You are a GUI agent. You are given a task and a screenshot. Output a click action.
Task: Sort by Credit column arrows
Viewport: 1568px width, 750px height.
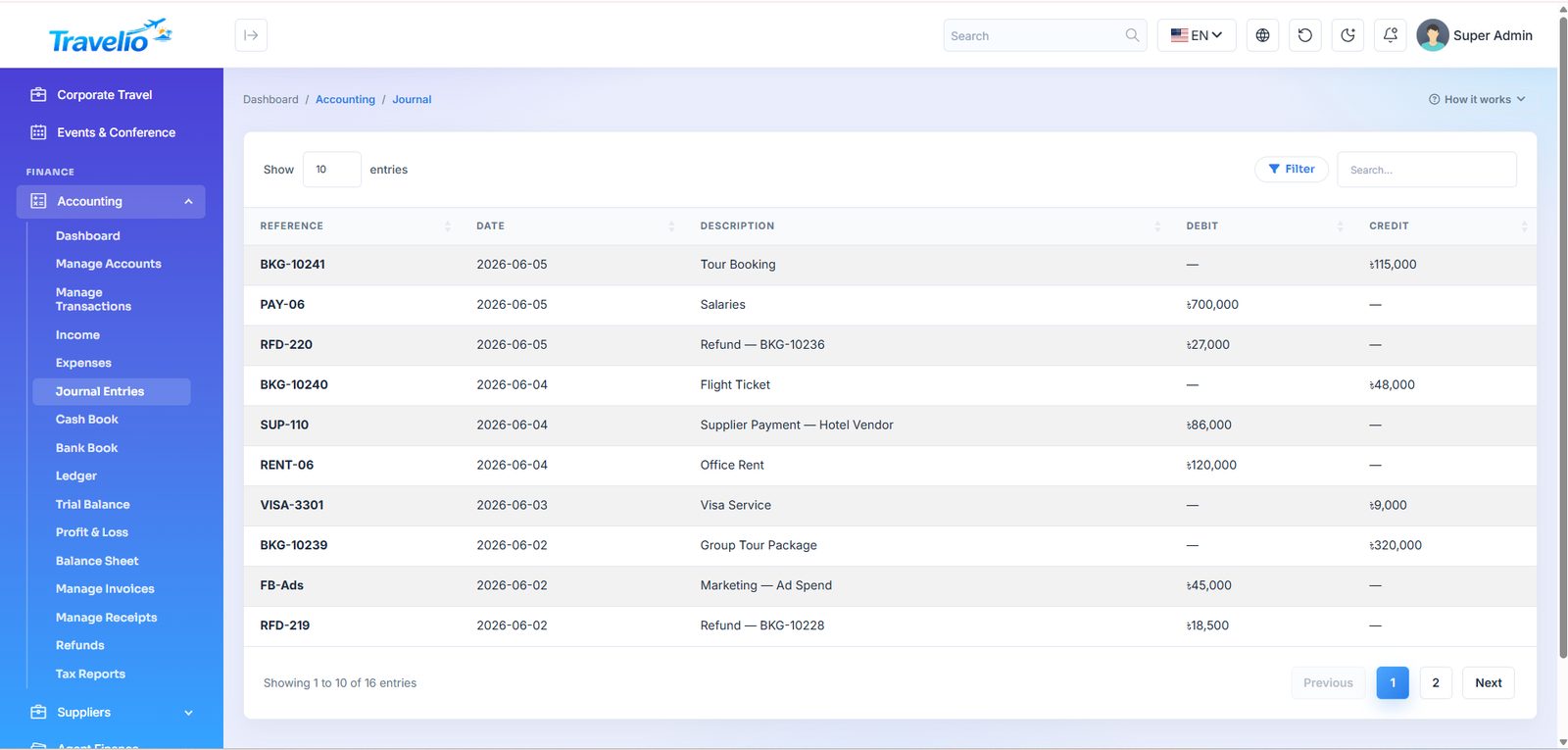pos(1524,225)
